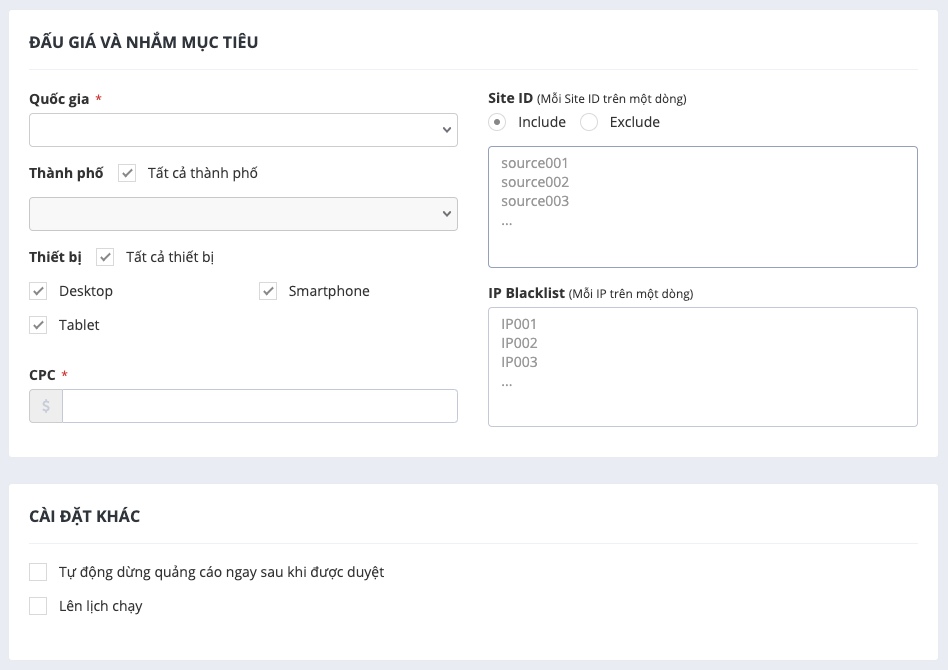Uncheck Tất cả thiết bị checkbox

(105, 257)
